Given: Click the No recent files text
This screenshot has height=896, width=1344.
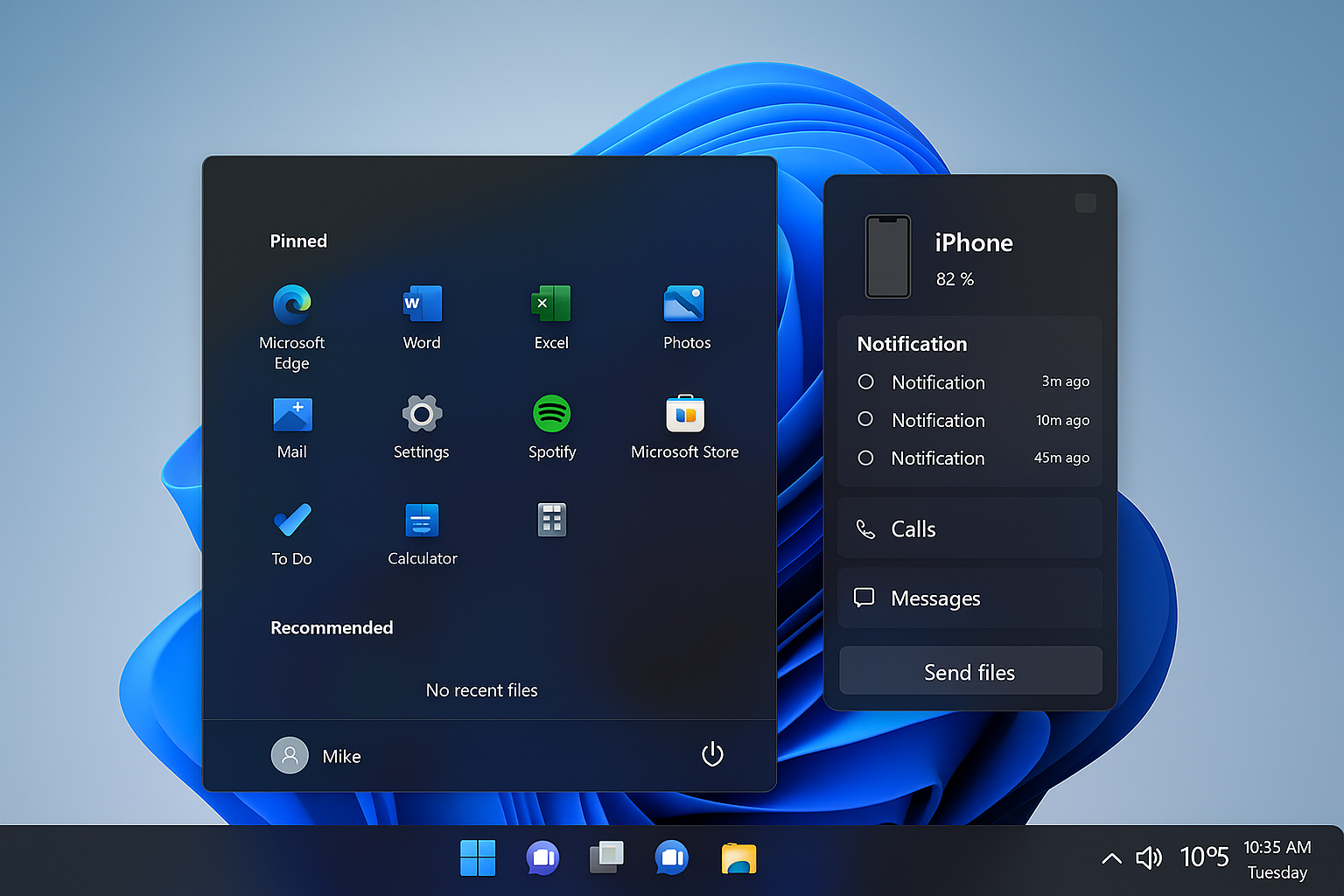Looking at the screenshot, I should 481,690.
